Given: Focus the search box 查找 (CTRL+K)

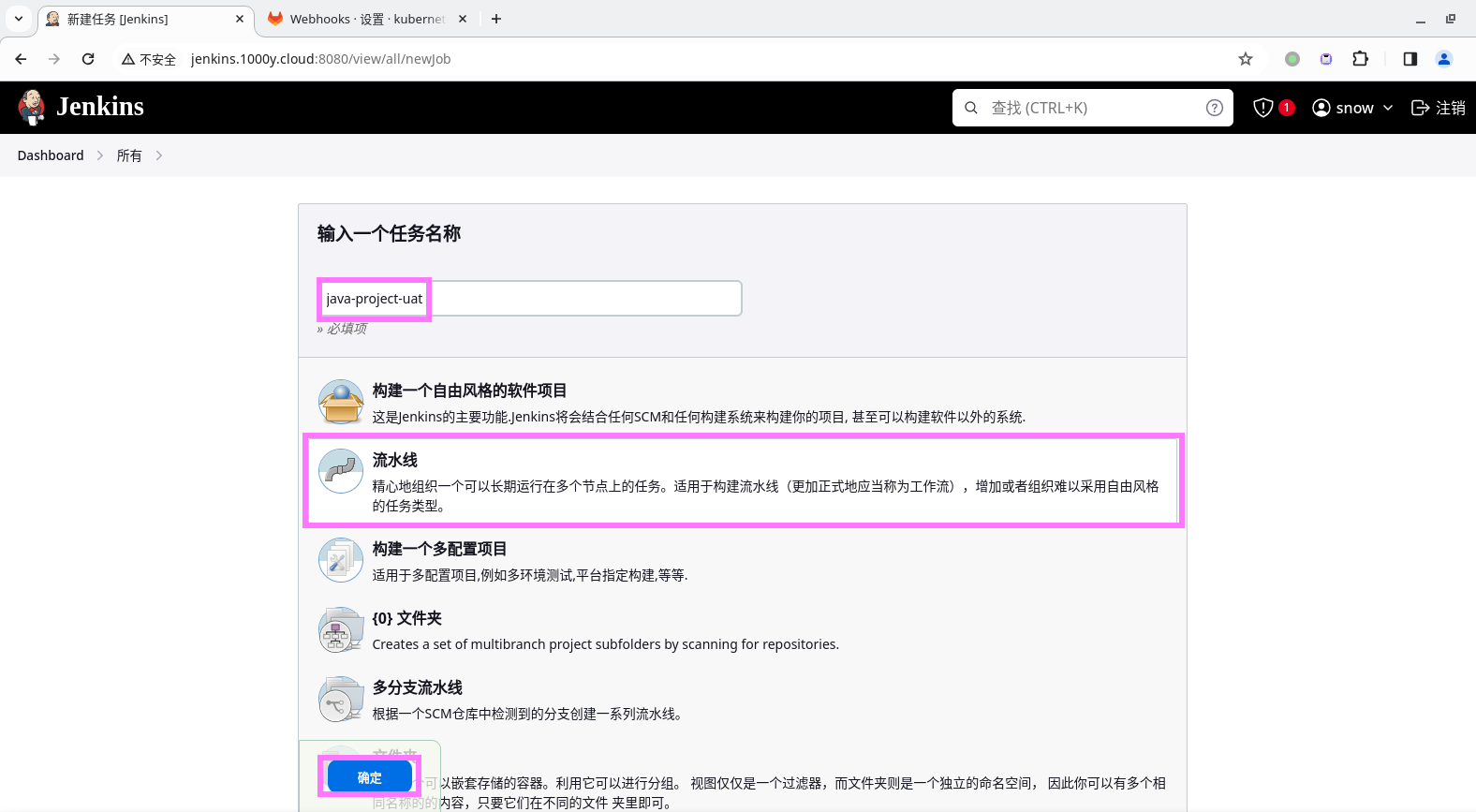Looking at the screenshot, I should coord(1092,108).
